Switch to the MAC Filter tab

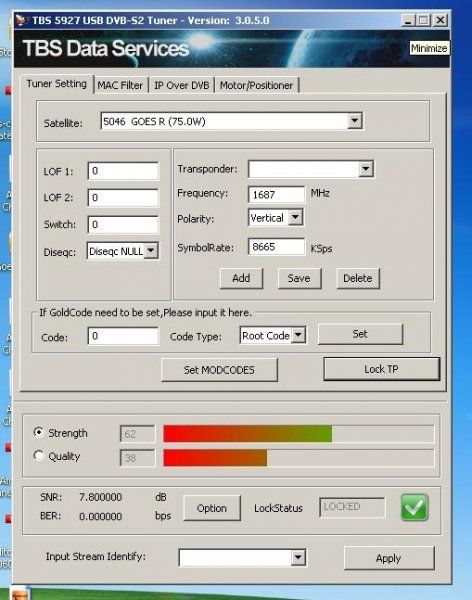click(120, 85)
